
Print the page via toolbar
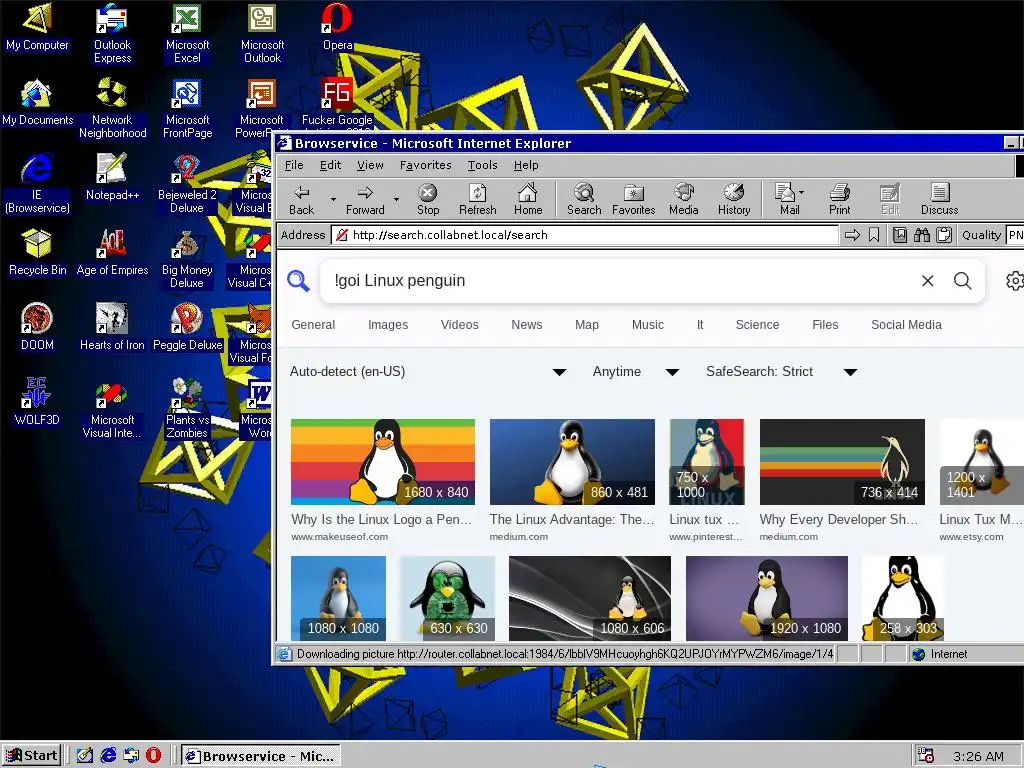point(840,200)
